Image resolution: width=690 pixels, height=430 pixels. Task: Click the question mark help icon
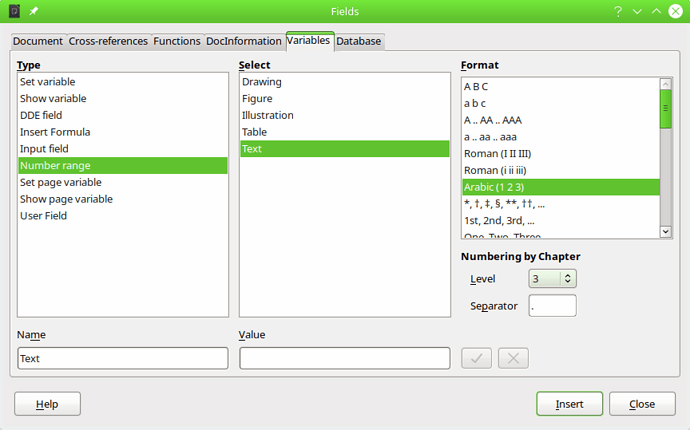click(x=618, y=11)
